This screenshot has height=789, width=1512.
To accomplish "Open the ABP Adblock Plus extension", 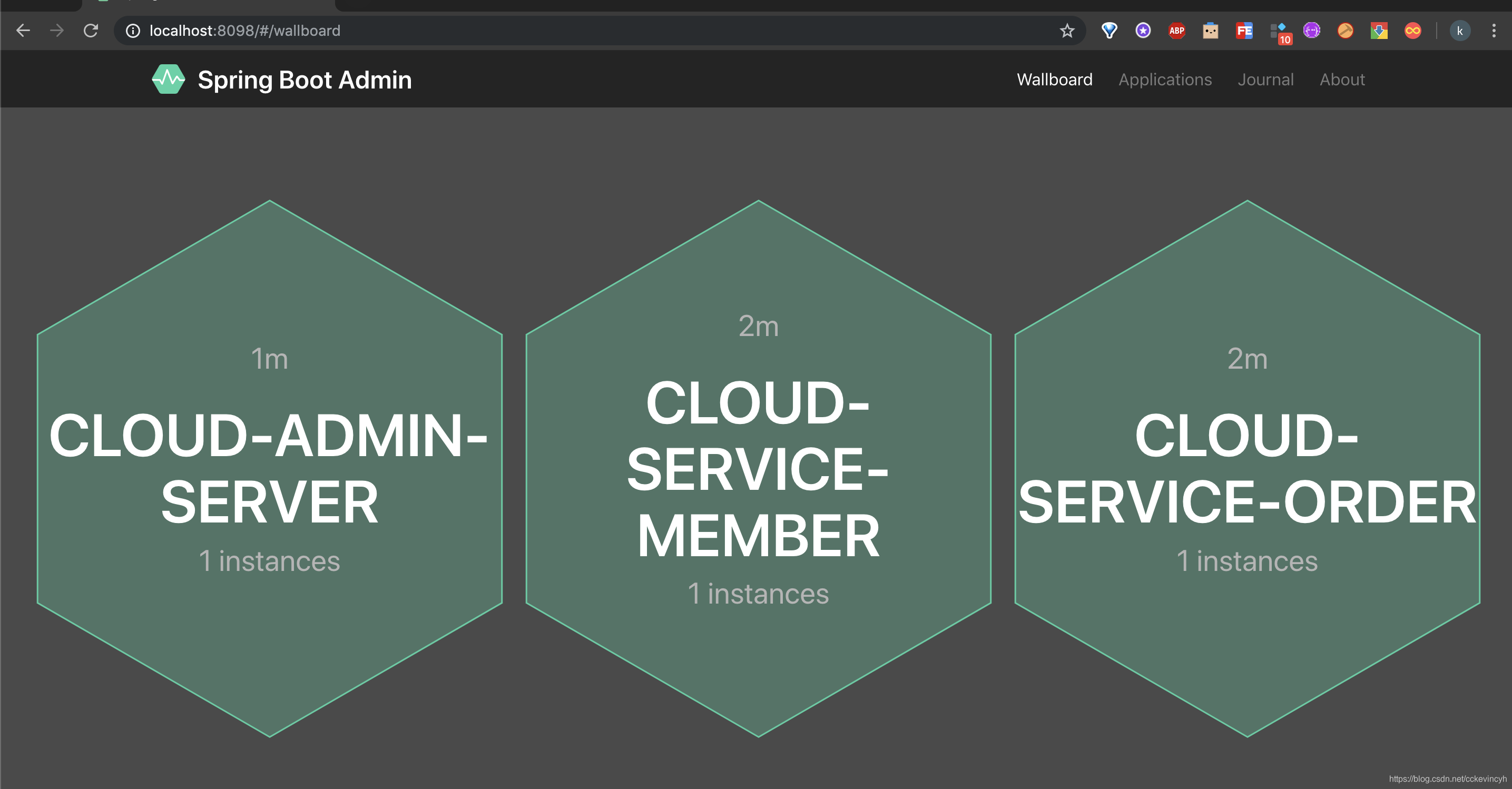I will point(1177,31).
